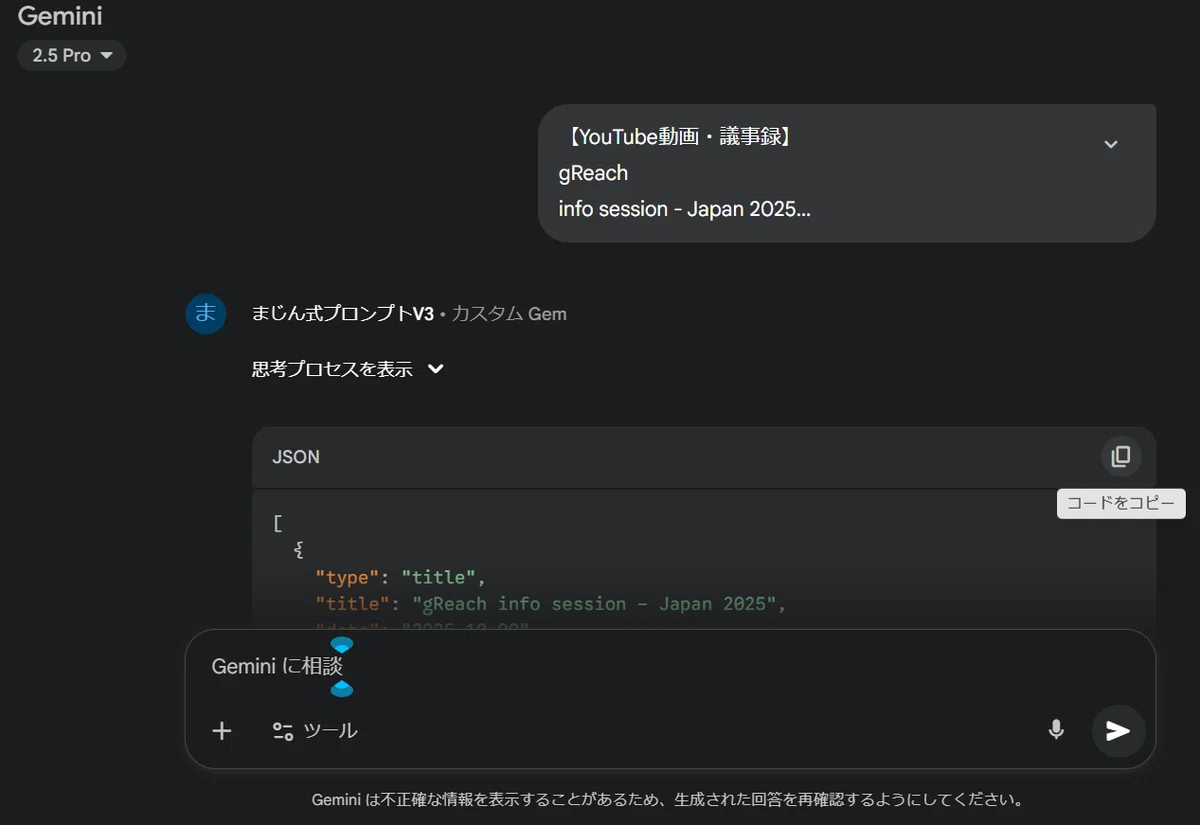Click the Gemini disclaimer text at the bottom
Screen dimensions: 1200x825
[x=668, y=800]
